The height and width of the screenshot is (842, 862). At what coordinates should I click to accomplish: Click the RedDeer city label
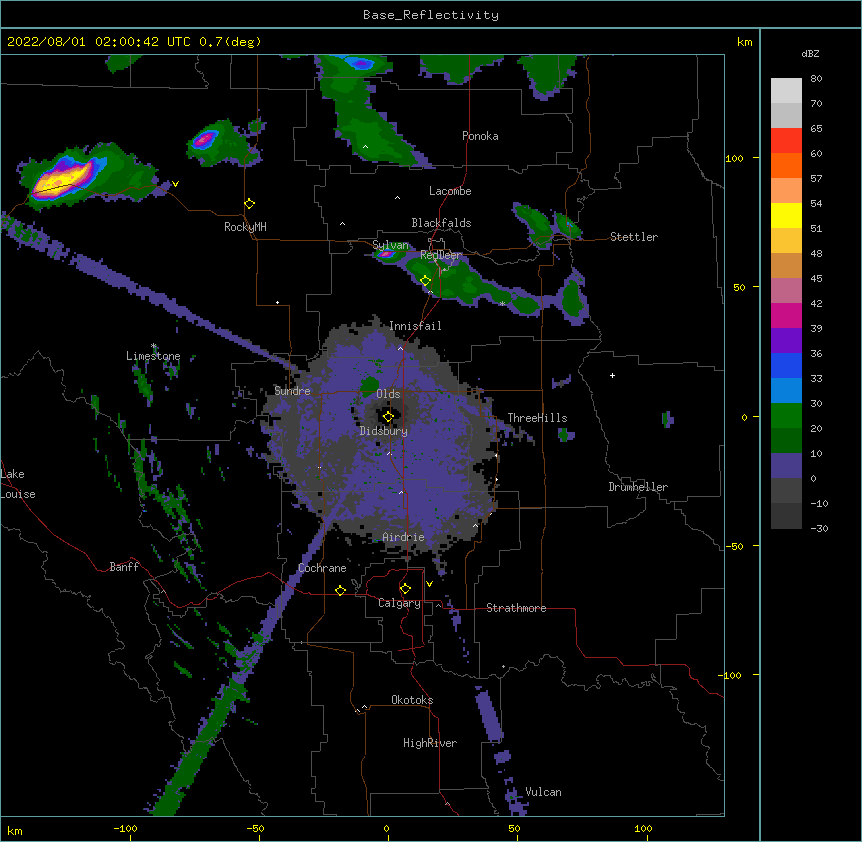(x=440, y=256)
